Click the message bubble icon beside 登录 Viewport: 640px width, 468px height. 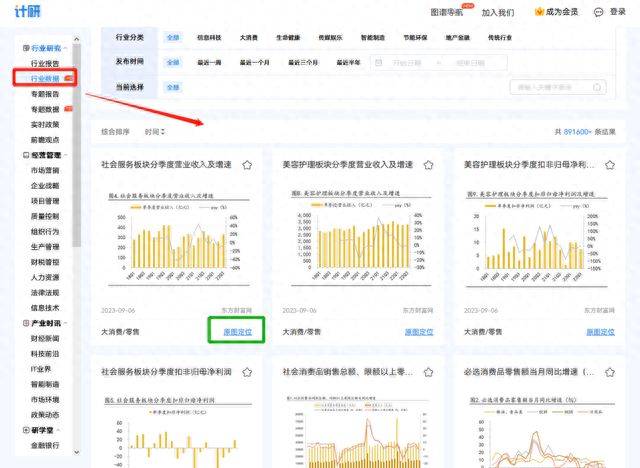click(598, 12)
